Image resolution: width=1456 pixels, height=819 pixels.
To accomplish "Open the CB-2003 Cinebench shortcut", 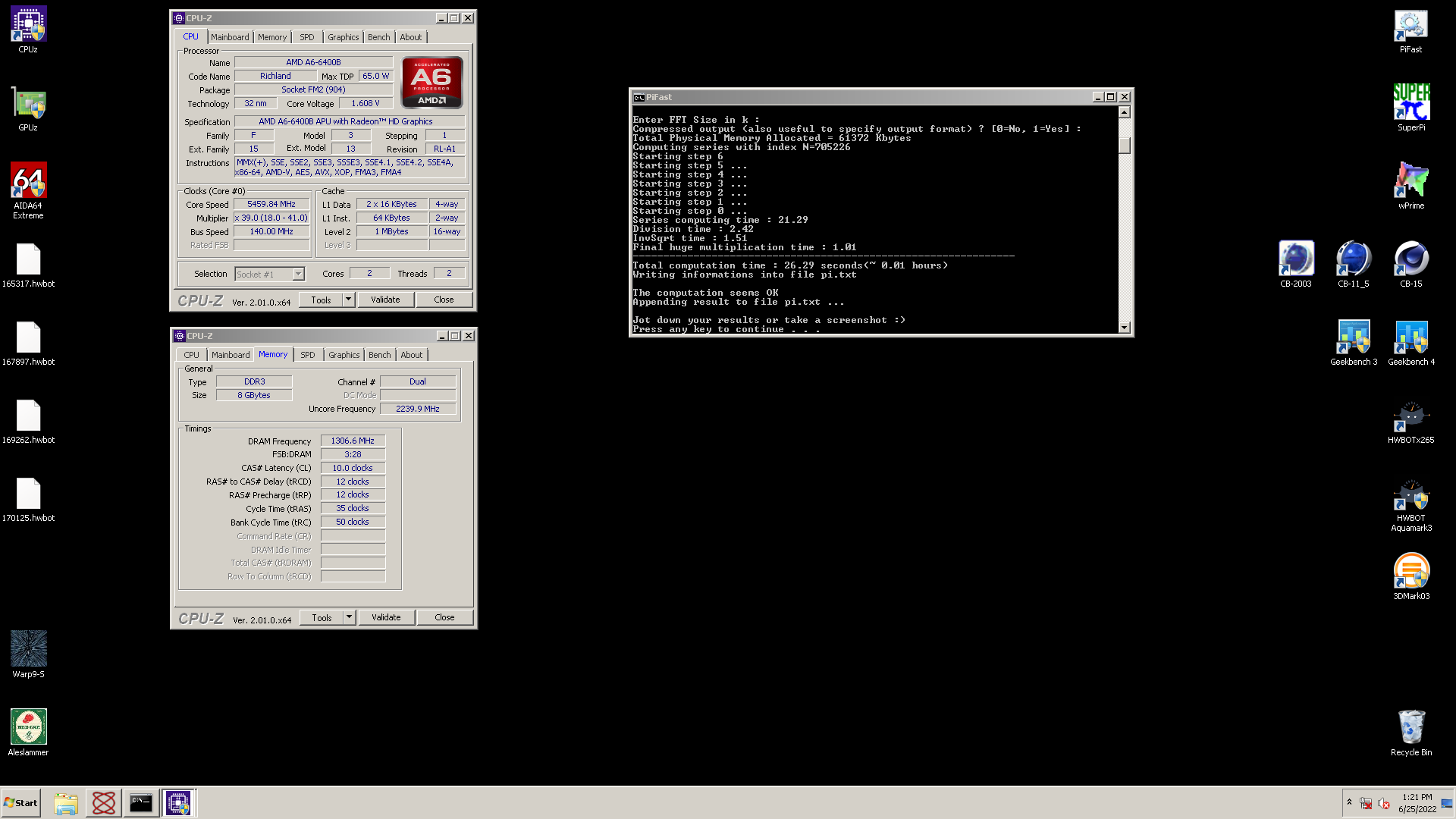I will click(1295, 264).
